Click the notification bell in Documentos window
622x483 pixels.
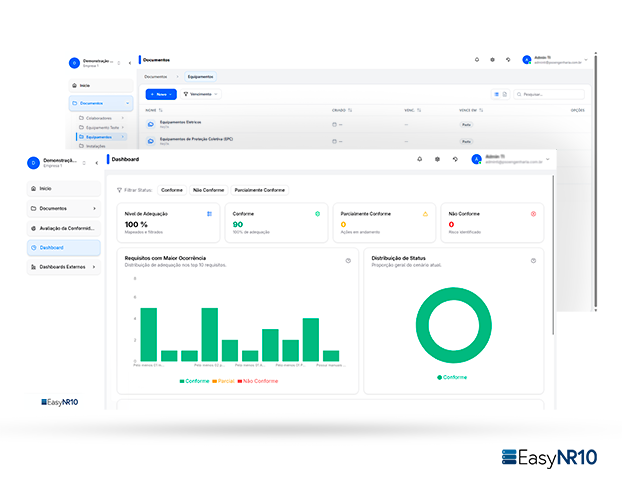(477, 60)
